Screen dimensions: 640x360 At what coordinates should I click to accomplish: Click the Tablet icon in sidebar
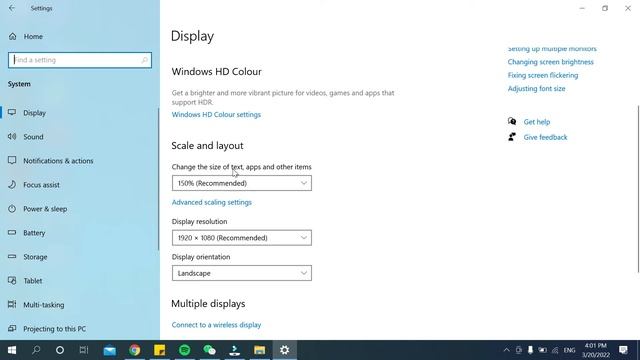coord(12,281)
